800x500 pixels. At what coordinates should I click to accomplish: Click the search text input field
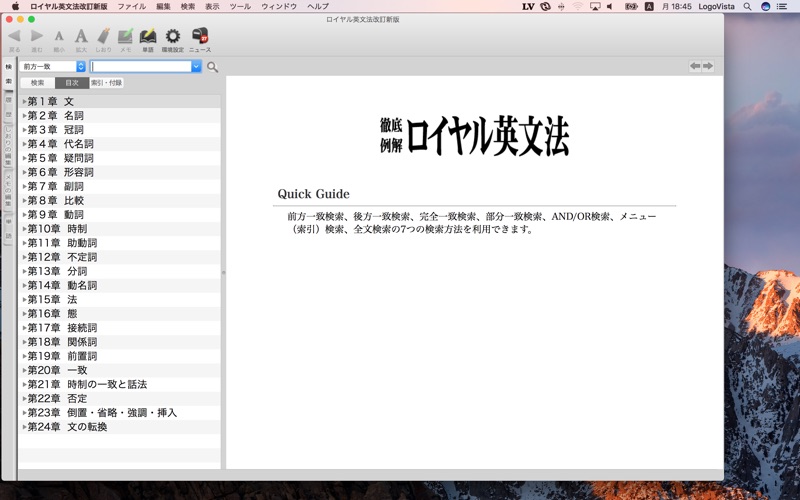(141, 66)
